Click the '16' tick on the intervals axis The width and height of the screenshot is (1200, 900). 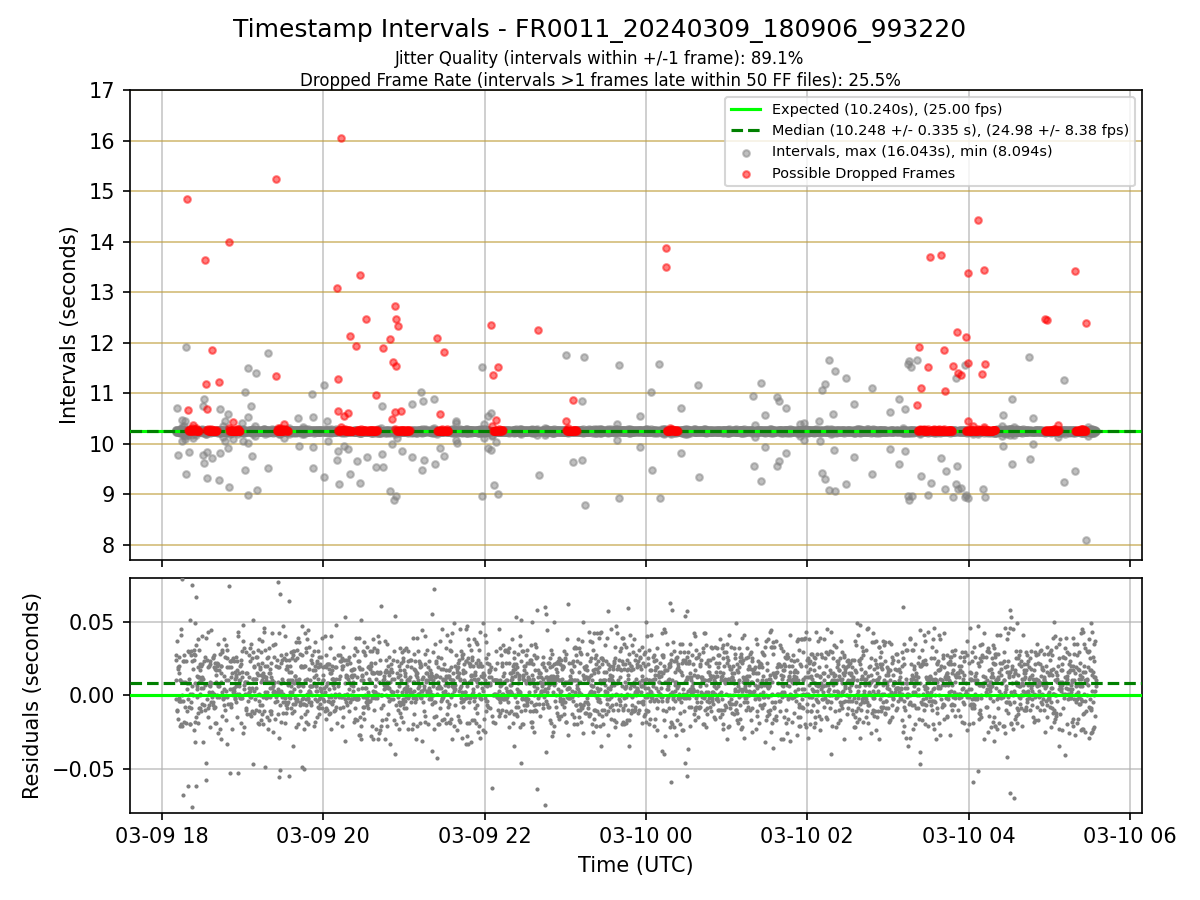tap(105, 141)
